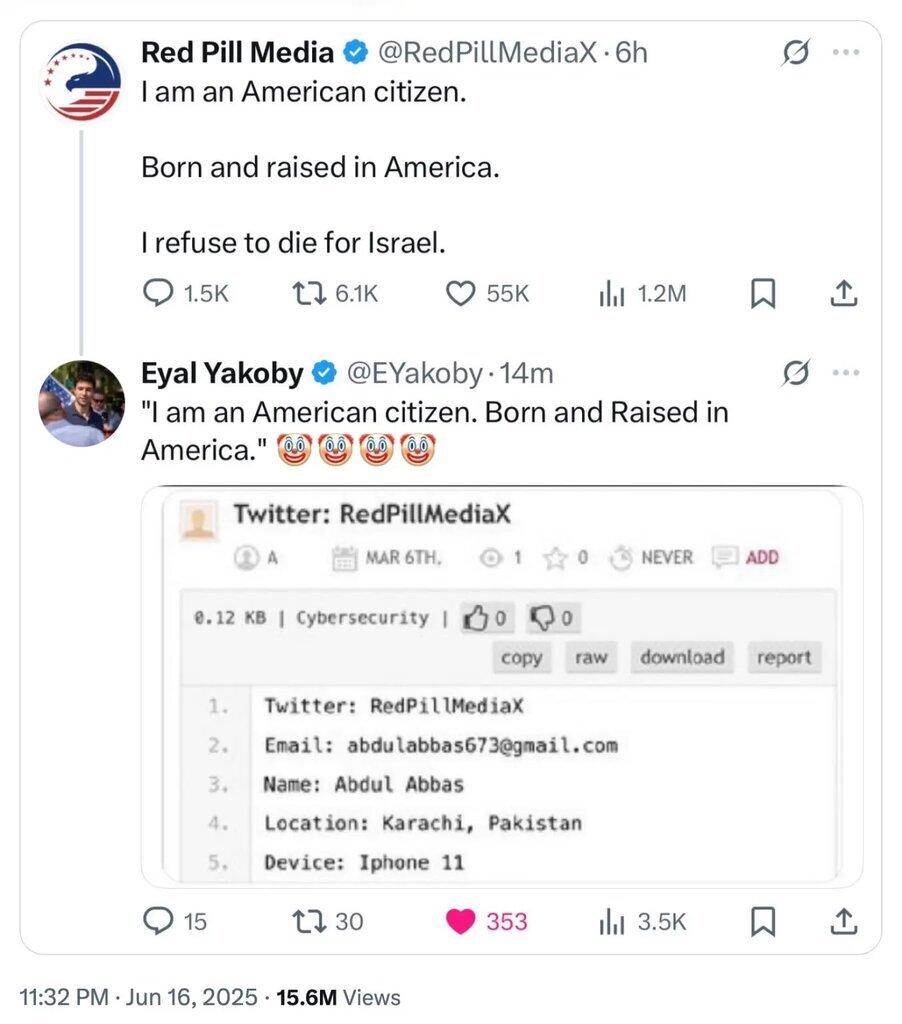Open the attached paste screenshot image
This screenshot has width=902, height=1024.
click(500, 686)
